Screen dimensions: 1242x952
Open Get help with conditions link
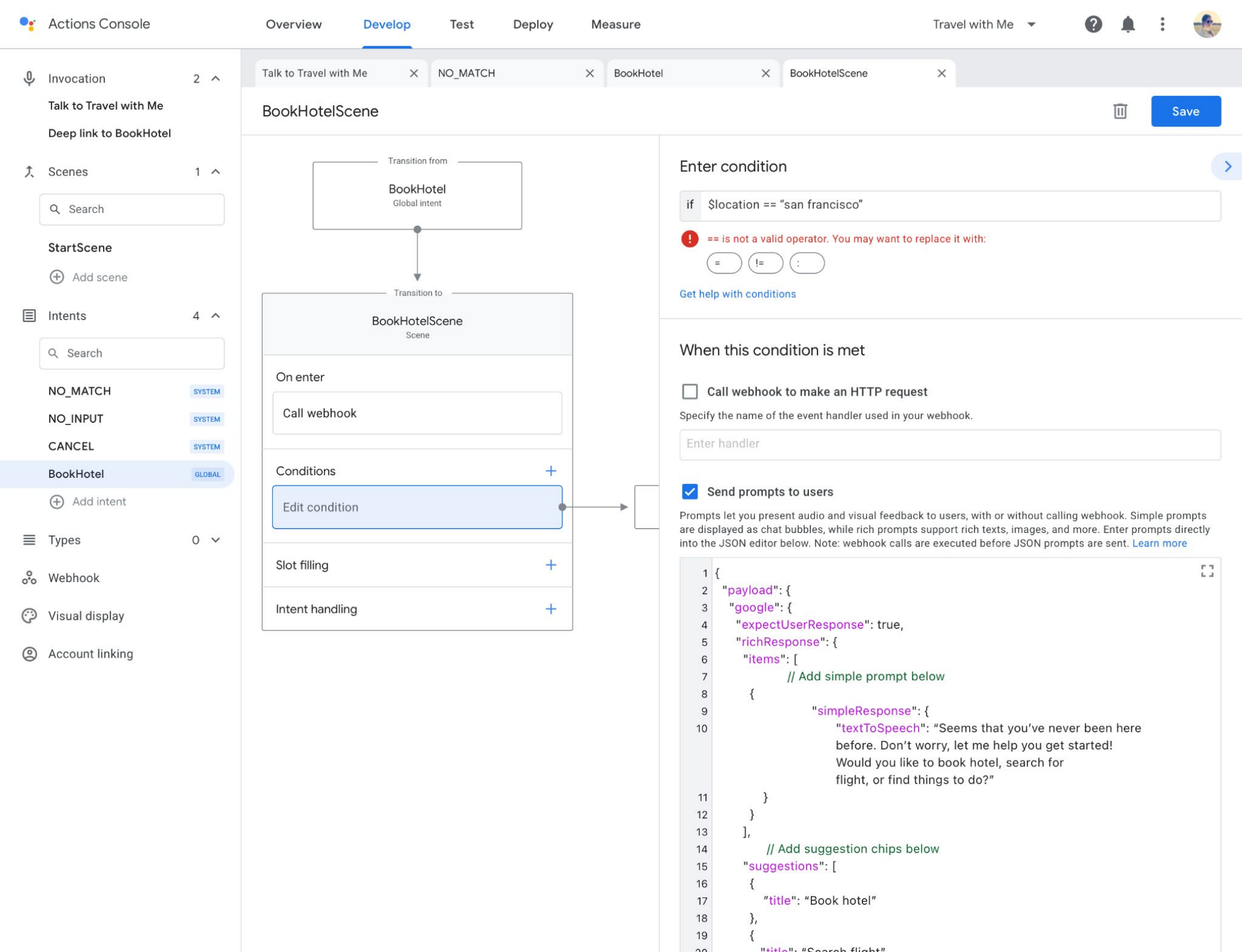[x=737, y=294]
